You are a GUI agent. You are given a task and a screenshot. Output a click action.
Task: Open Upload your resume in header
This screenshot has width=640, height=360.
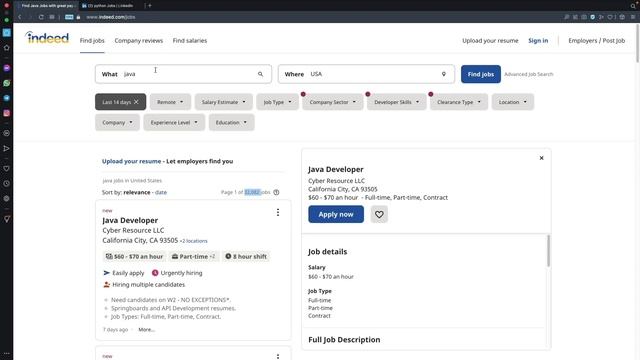[490, 40]
